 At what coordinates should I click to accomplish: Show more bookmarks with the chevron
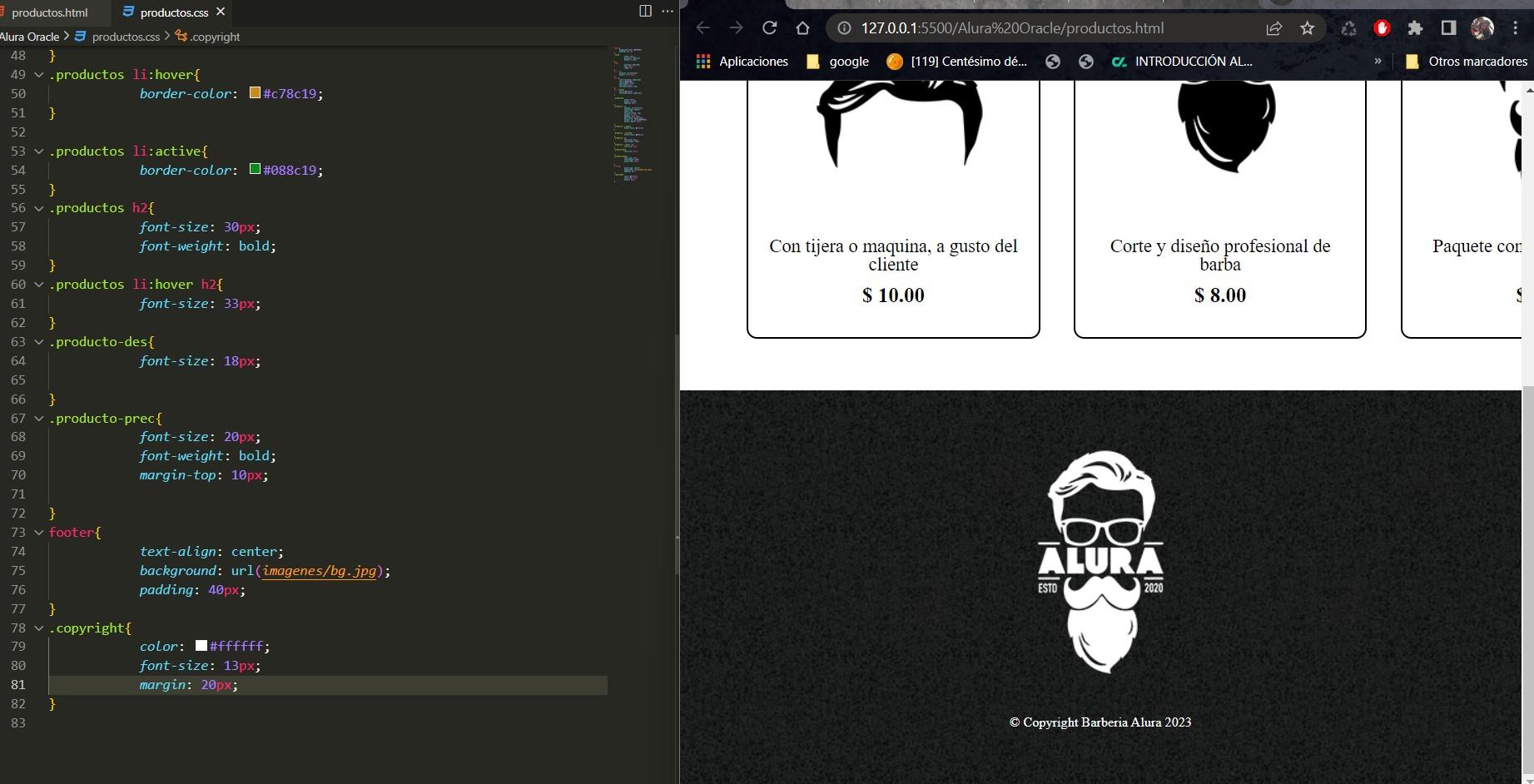(x=1378, y=61)
